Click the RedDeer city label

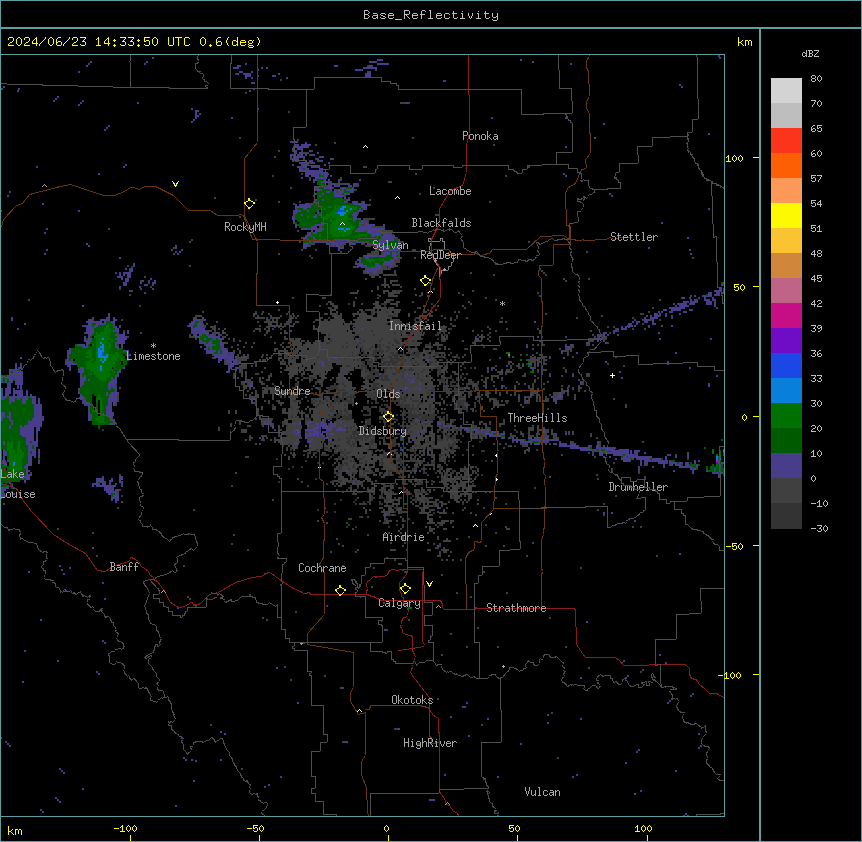[440, 255]
